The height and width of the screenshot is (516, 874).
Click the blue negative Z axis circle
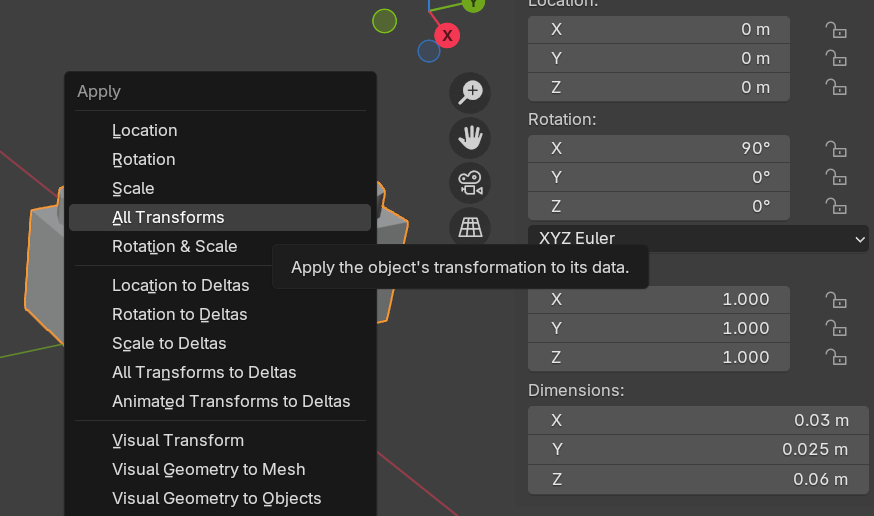[429, 50]
